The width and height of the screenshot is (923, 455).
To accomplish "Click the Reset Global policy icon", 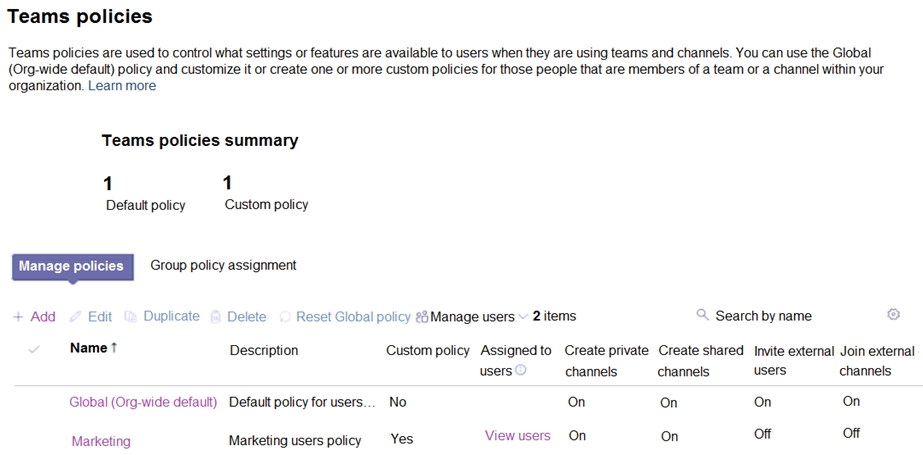I will click(x=285, y=317).
